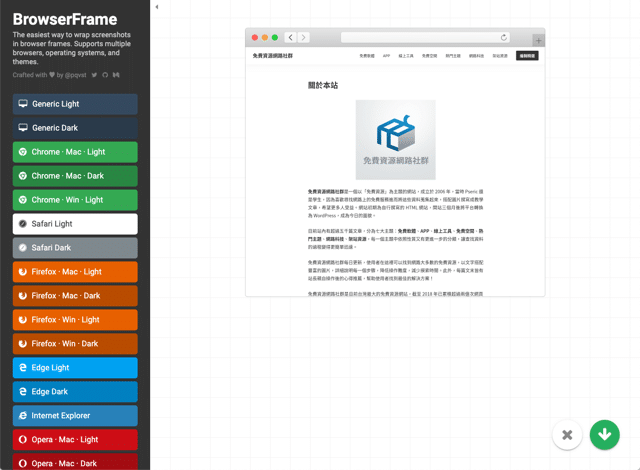Click the 關於本站 heading in preview
640x470 pixels.
(x=323, y=85)
